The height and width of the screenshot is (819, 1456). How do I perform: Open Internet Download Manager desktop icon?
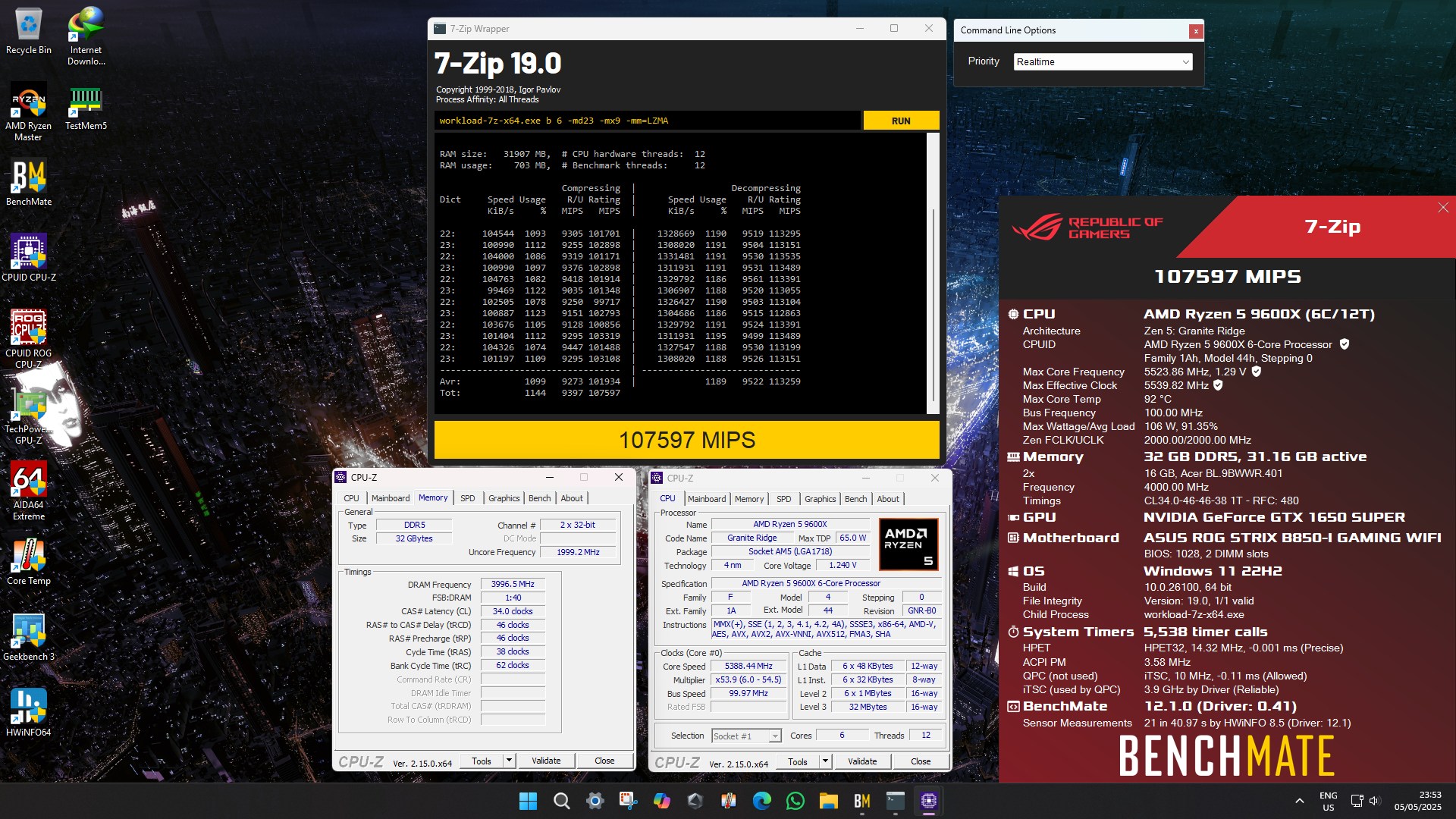(86, 36)
